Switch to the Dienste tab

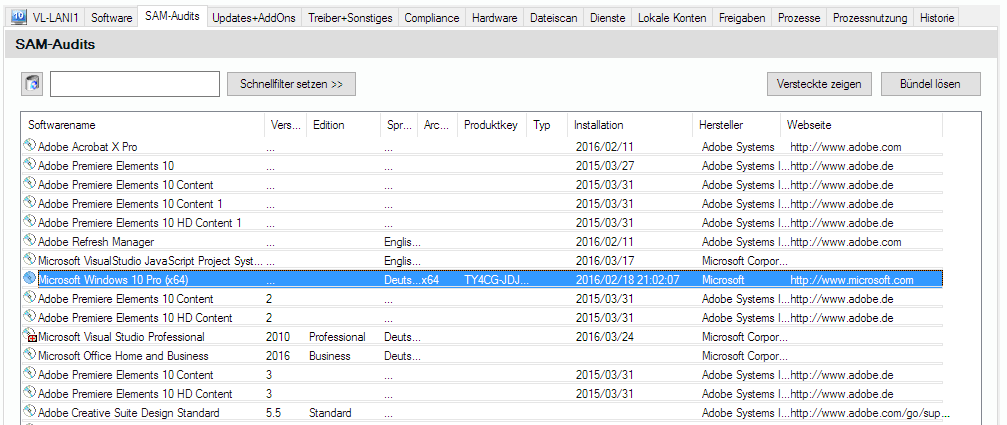tap(608, 17)
